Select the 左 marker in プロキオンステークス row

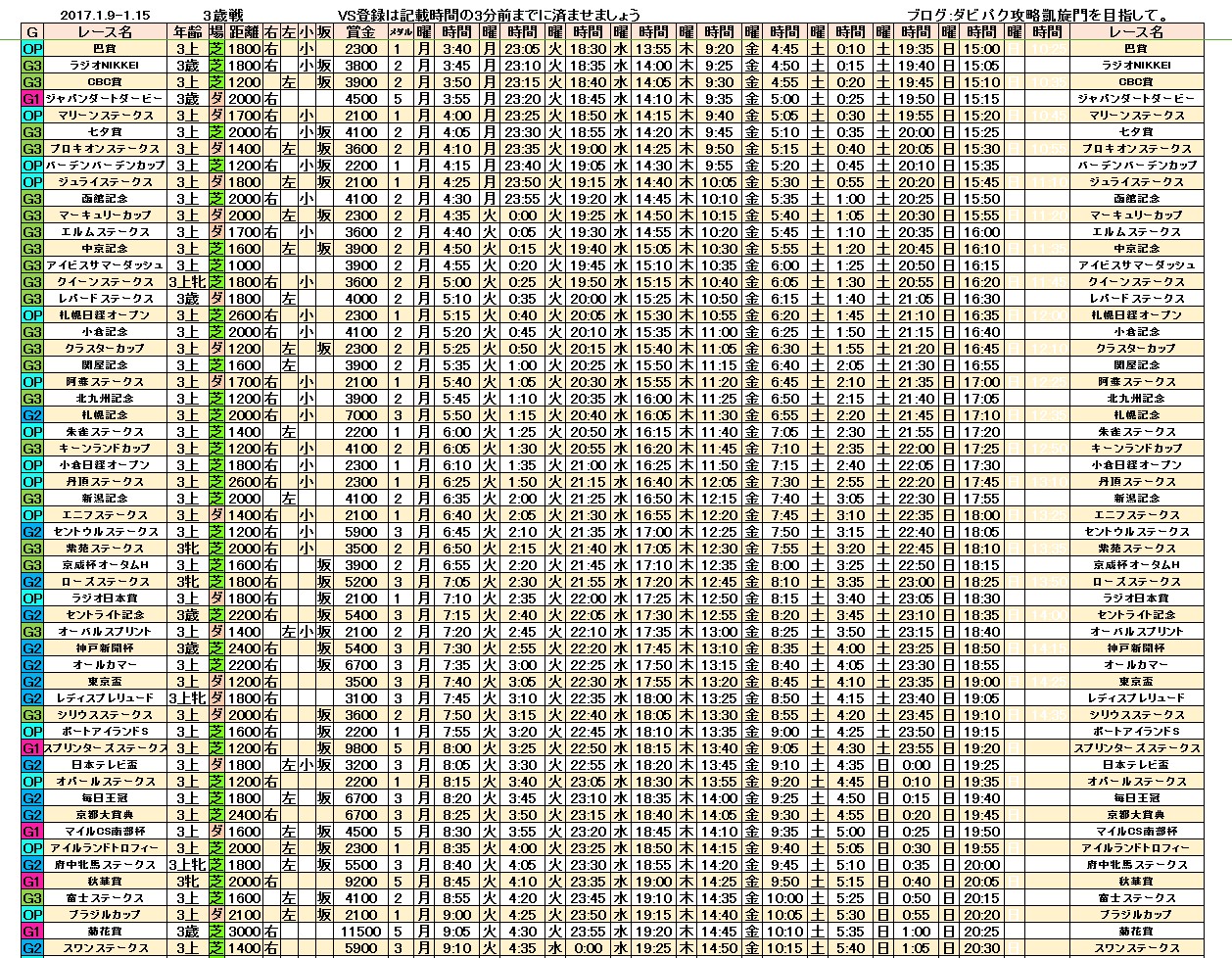click(289, 149)
